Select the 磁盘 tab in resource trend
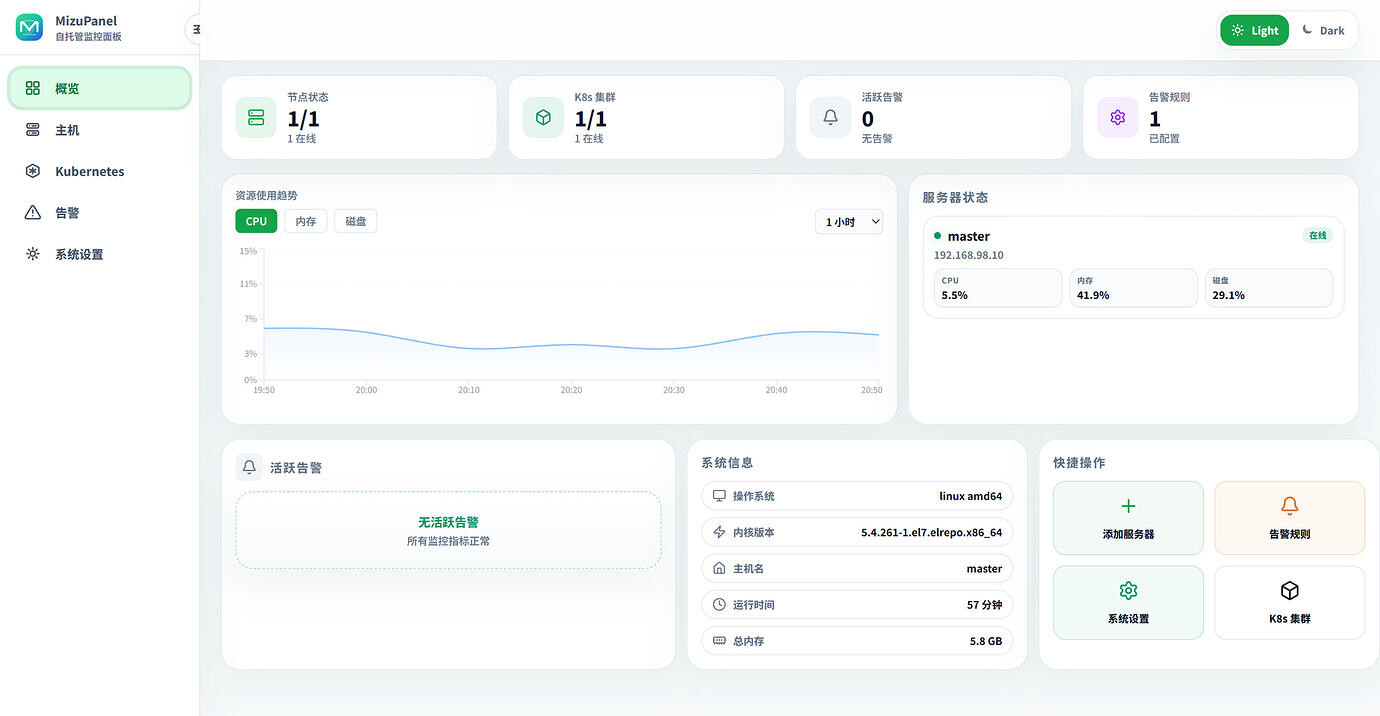1380x716 pixels. (356, 221)
